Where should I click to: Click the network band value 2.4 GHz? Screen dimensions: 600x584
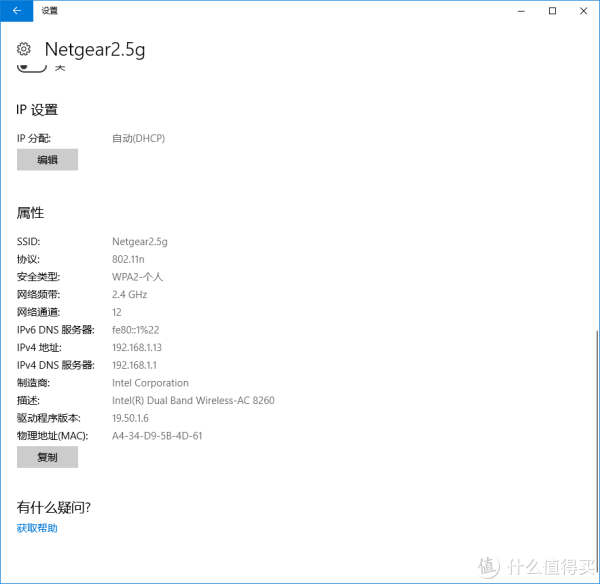click(x=129, y=295)
